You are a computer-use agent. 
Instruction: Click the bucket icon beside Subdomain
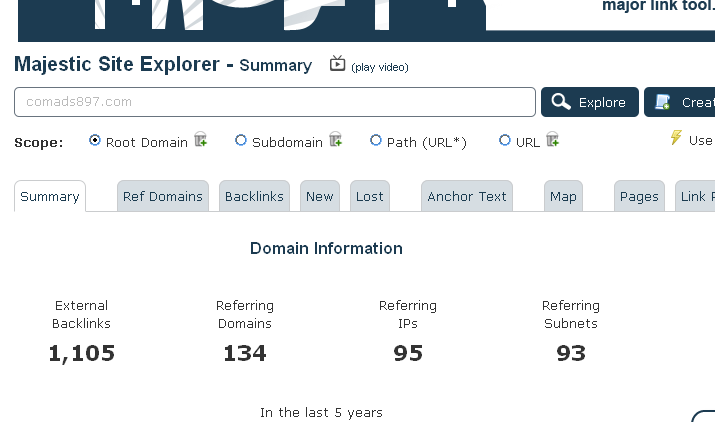pyautogui.click(x=335, y=140)
